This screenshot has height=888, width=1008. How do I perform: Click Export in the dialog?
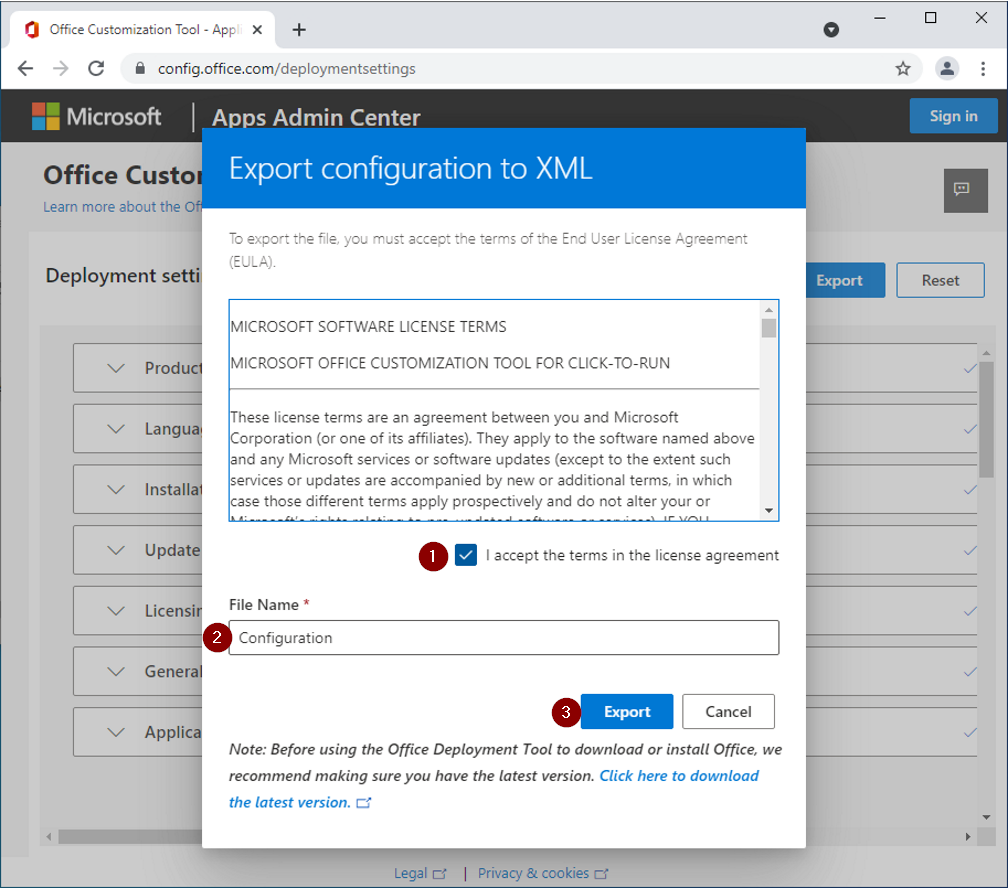coord(627,712)
